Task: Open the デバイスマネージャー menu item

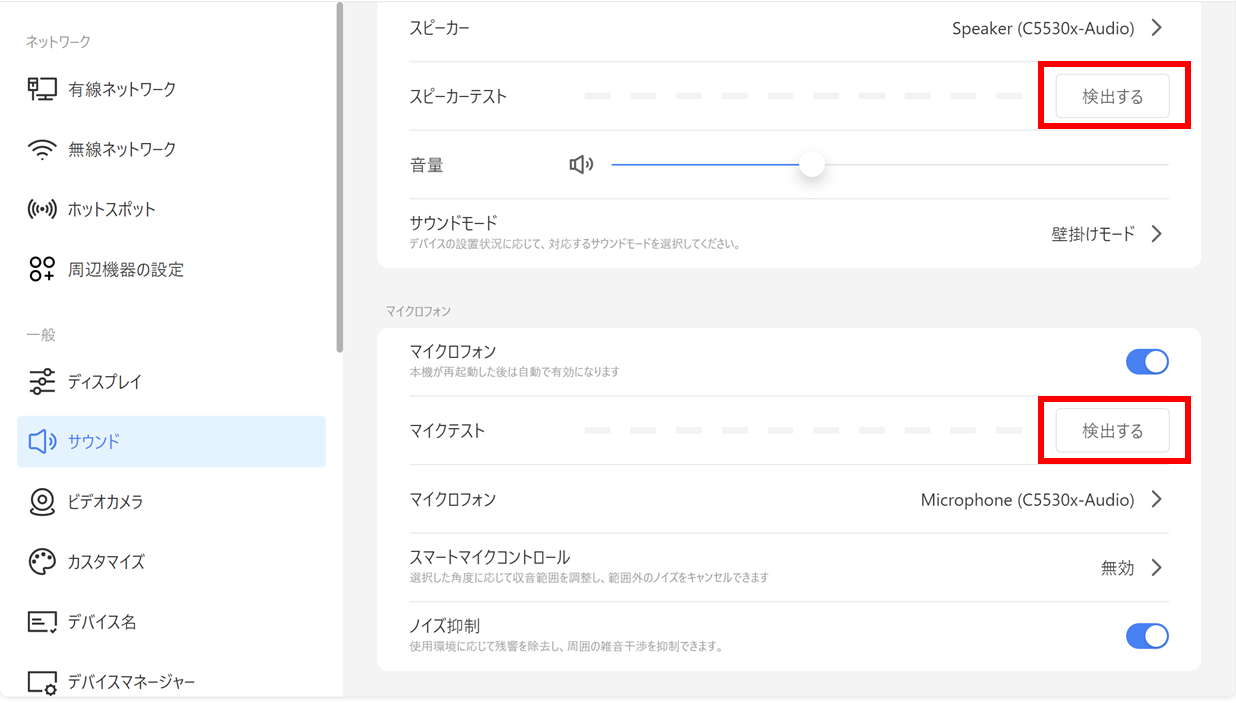Action: (x=130, y=682)
